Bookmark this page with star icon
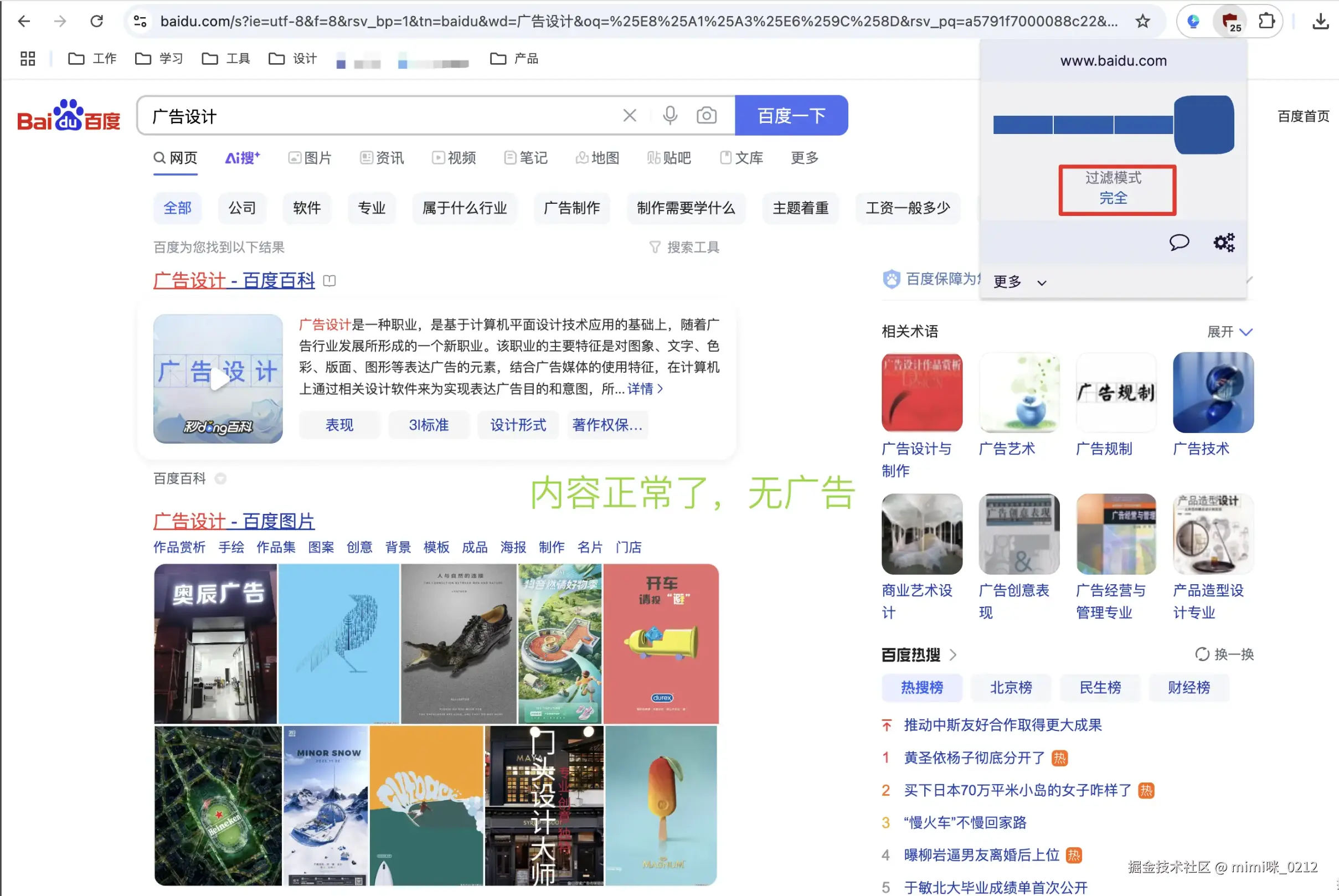The width and height of the screenshot is (1339, 896). [1142, 22]
